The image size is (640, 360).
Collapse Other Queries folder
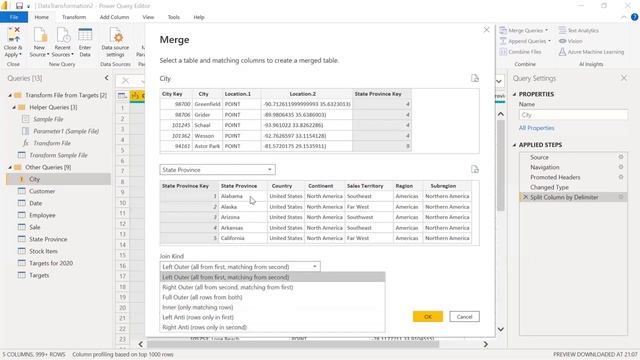[10, 167]
